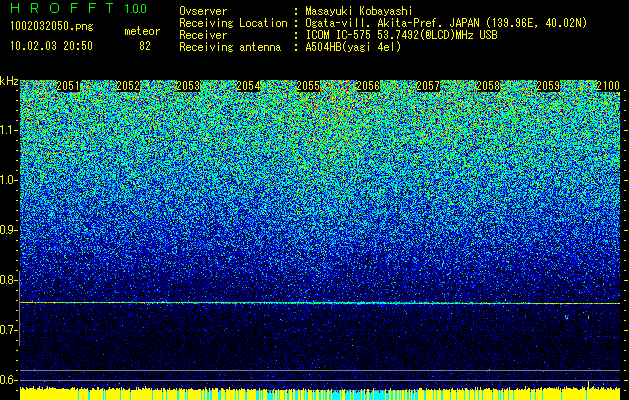Screen dimensions: 629x400
Task: Click the 2057 time marker label
Action: click(x=428, y=86)
